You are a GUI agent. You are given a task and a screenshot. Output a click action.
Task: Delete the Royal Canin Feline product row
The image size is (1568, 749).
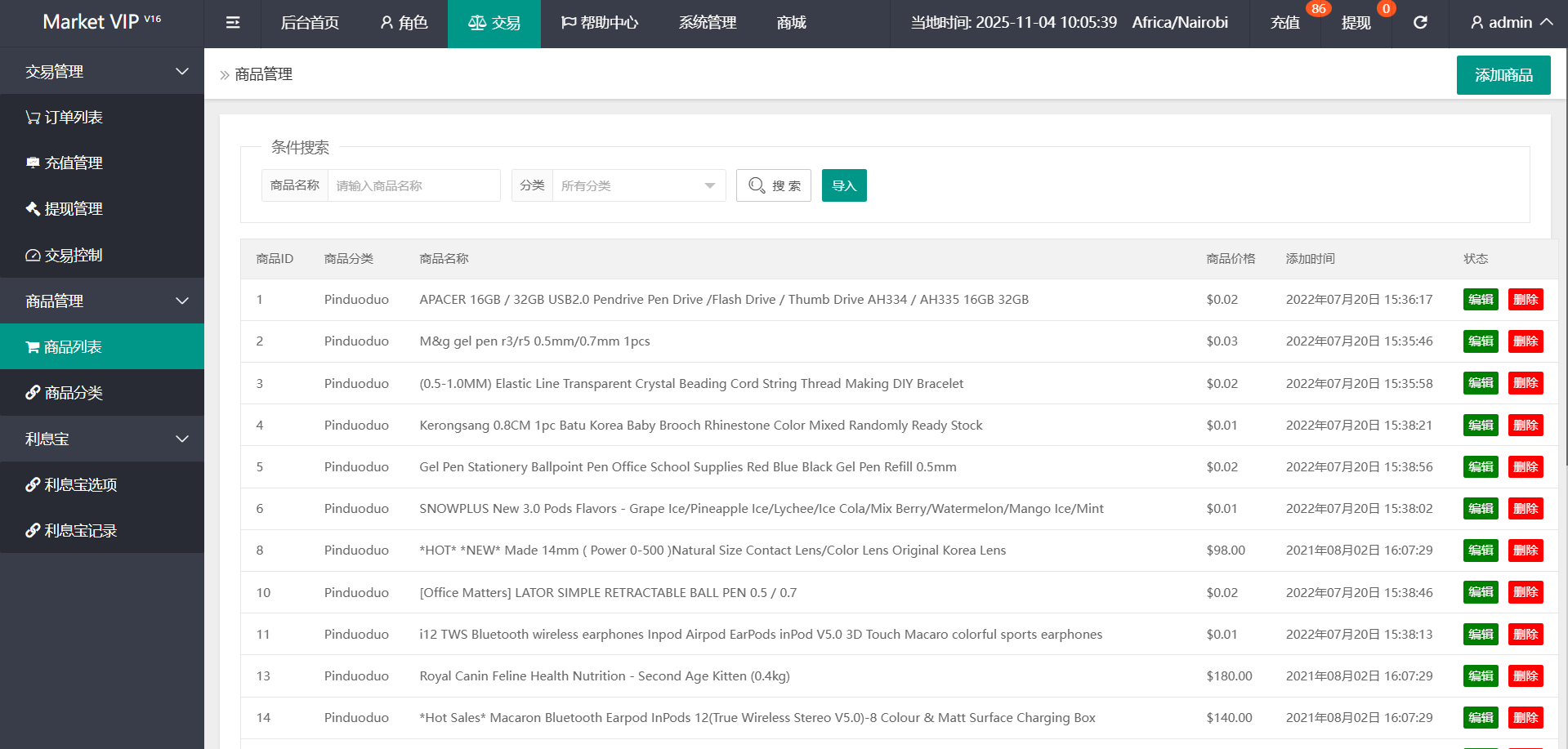(x=1525, y=676)
